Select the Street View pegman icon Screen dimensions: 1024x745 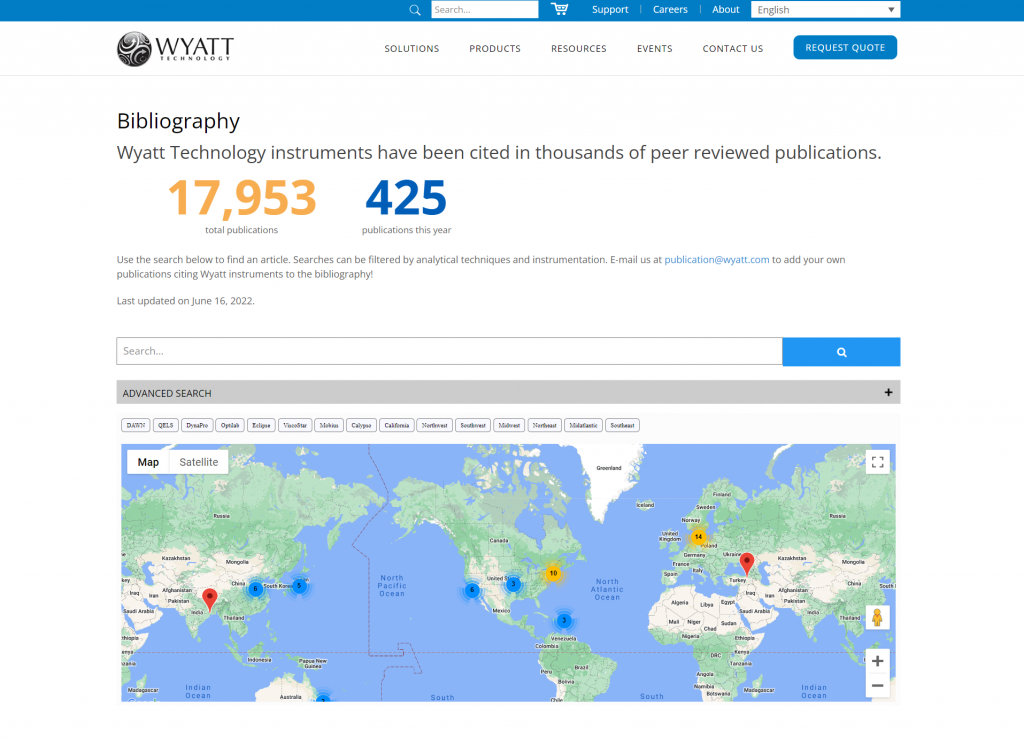[877, 617]
